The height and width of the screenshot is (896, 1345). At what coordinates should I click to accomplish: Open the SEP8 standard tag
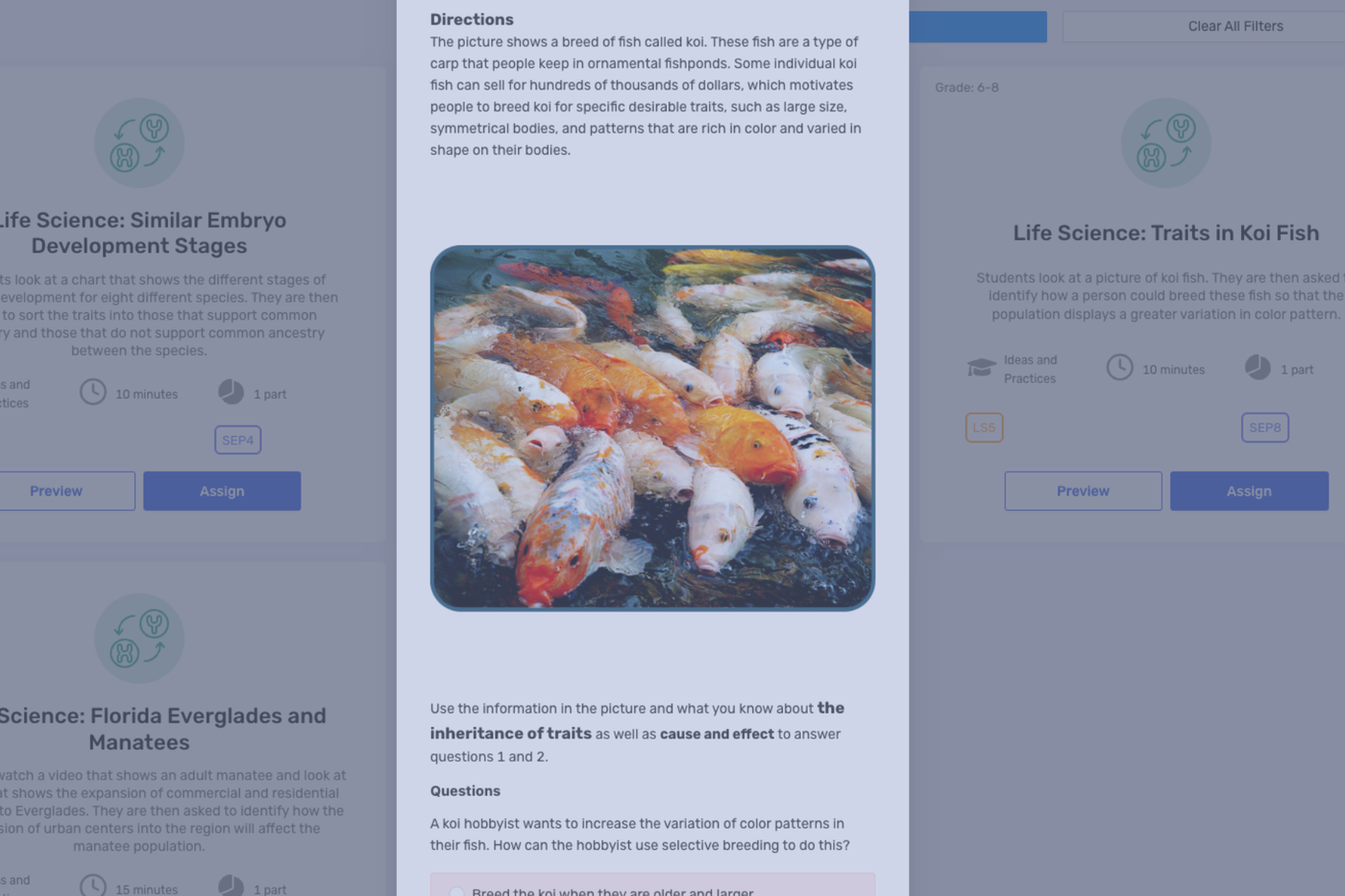point(1264,427)
